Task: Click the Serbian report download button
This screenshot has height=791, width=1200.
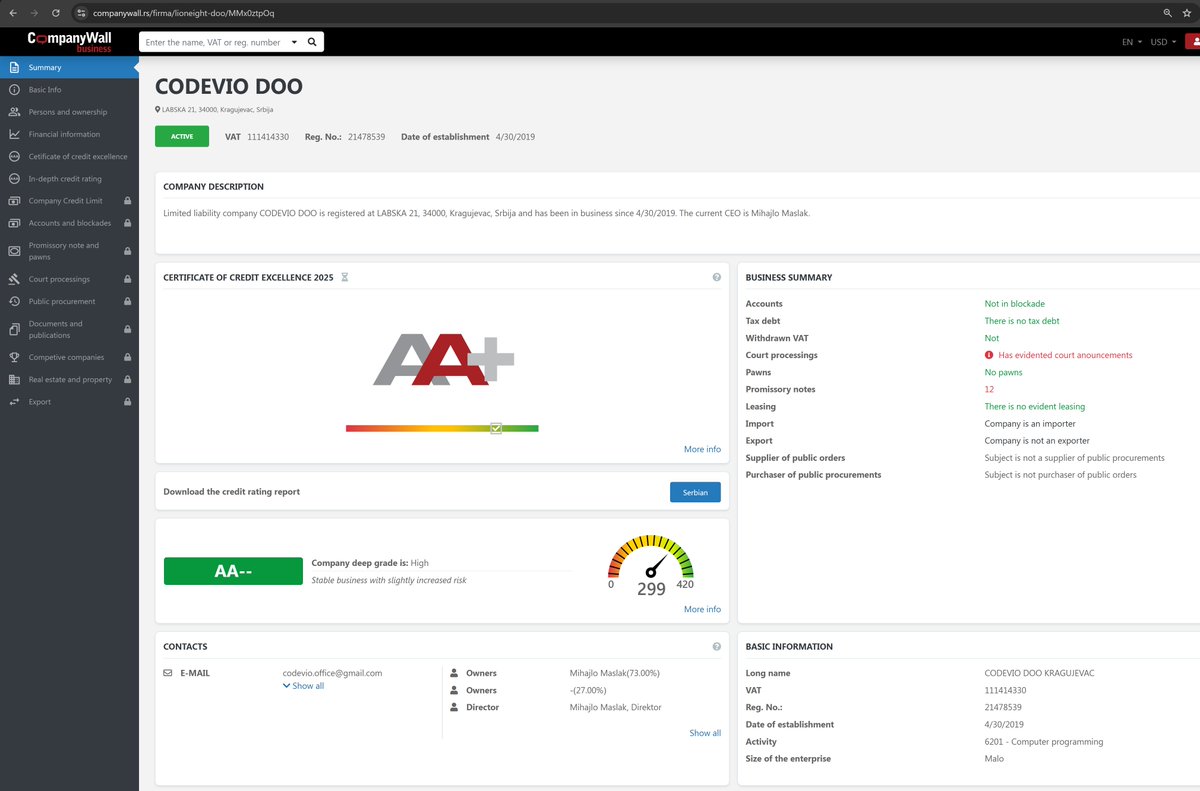Action: [x=695, y=492]
